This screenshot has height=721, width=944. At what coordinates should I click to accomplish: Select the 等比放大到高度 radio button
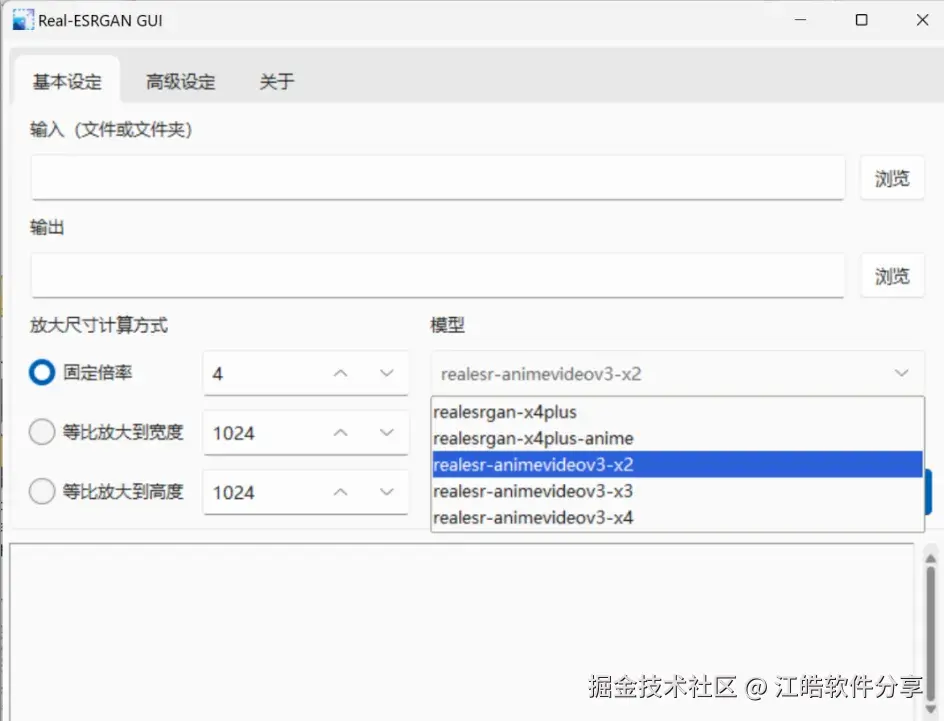pos(41,492)
